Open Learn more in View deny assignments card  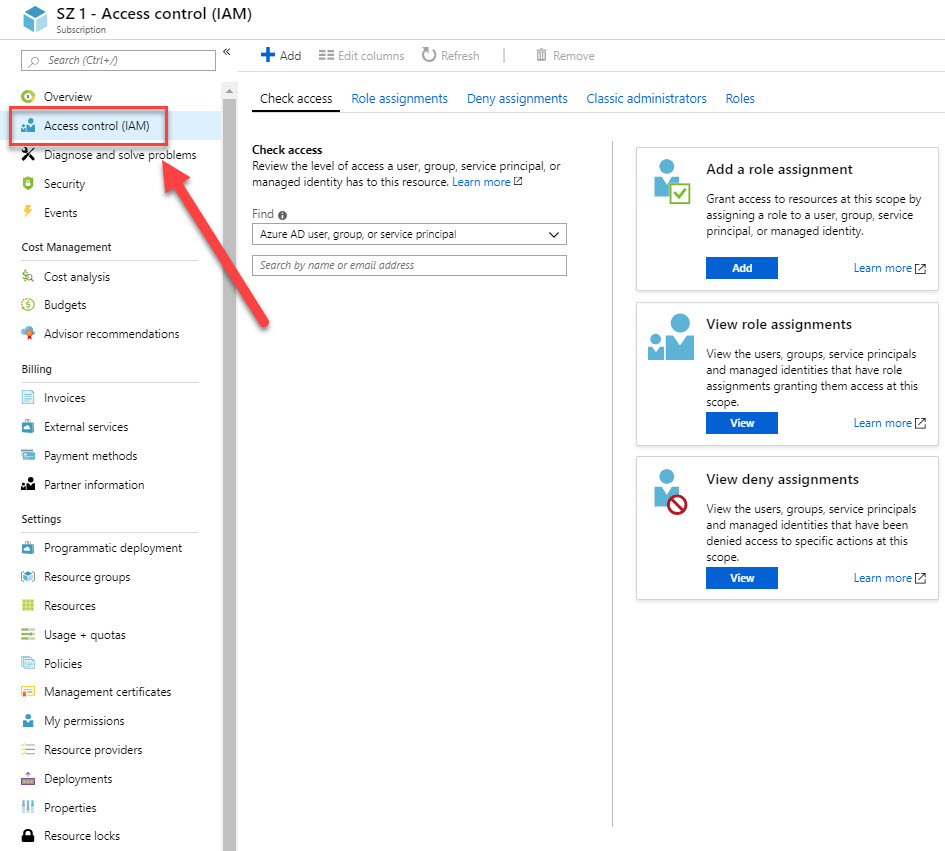click(x=889, y=578)
